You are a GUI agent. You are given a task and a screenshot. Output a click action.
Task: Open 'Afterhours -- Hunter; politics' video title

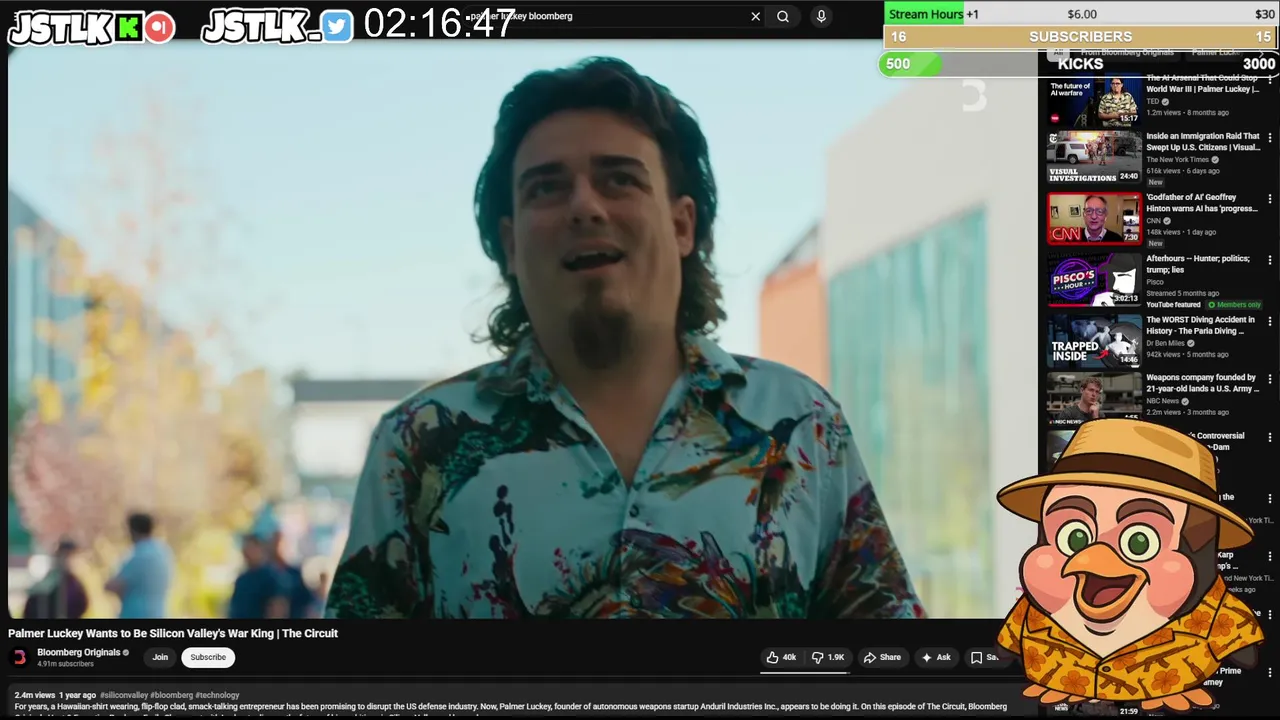tap(1198, 264)
